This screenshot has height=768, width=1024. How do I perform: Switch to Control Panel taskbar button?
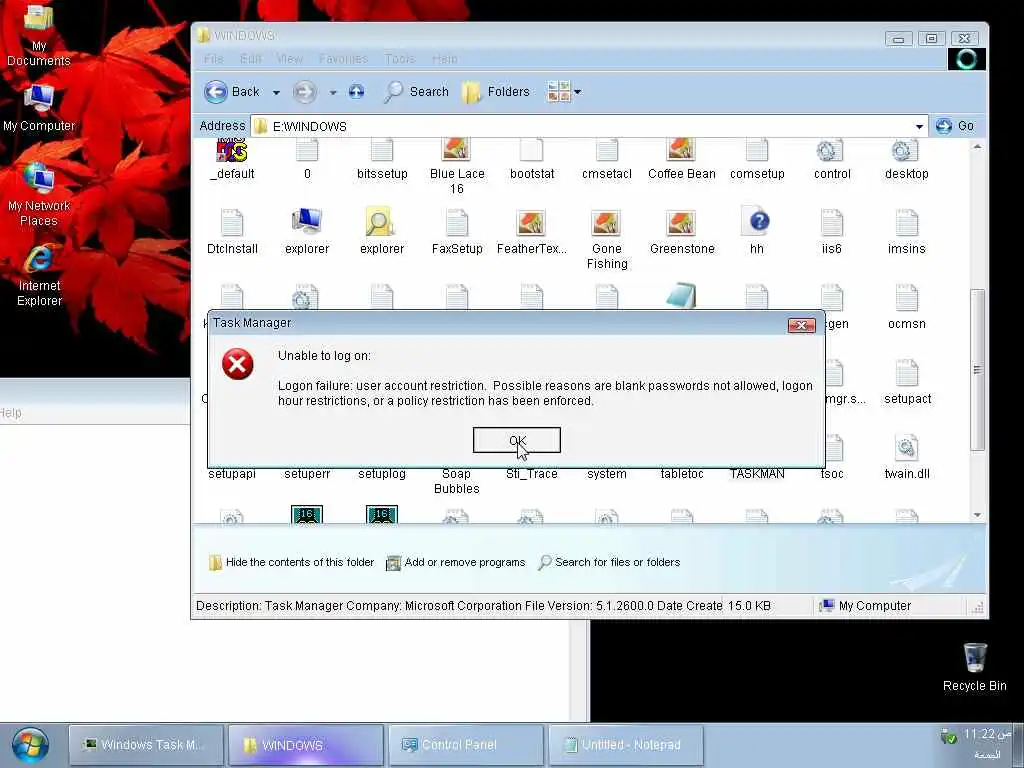coord(466,745)
